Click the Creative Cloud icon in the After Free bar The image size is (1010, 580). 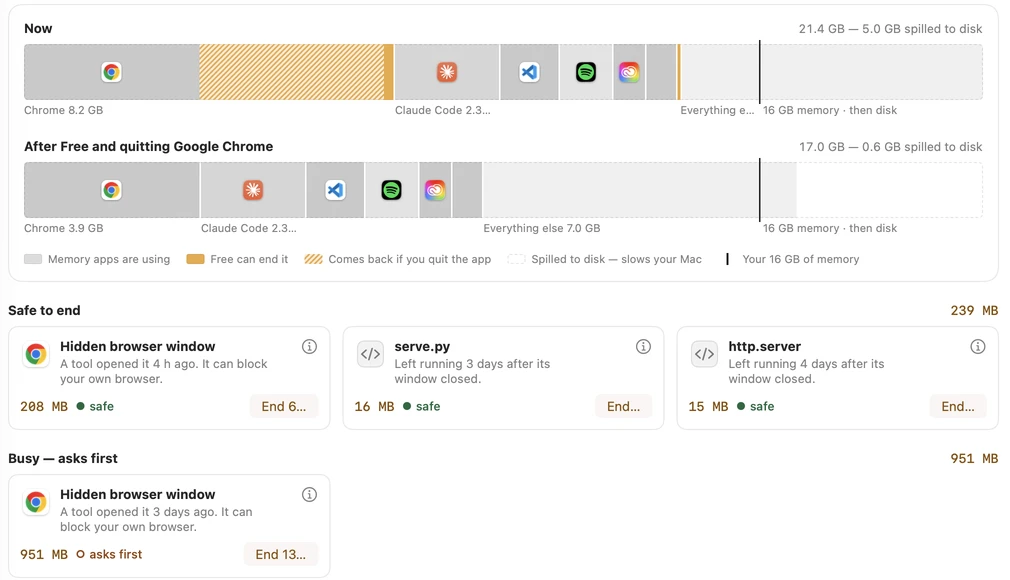point(435,190)
